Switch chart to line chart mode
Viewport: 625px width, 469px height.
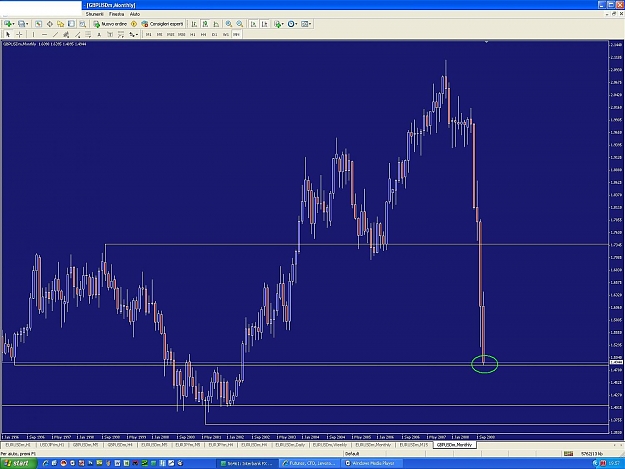[x=216, y=24]
